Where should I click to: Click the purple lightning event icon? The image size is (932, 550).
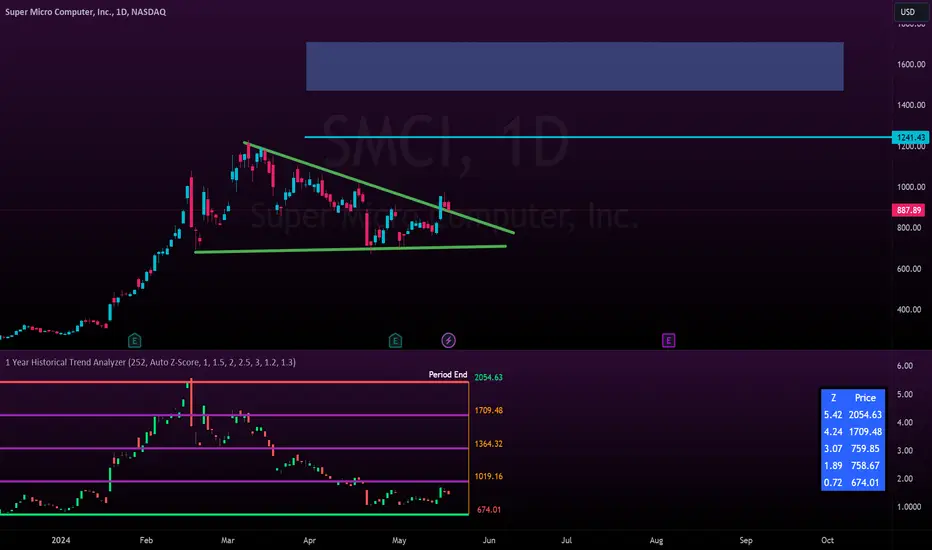coord(448,340)
